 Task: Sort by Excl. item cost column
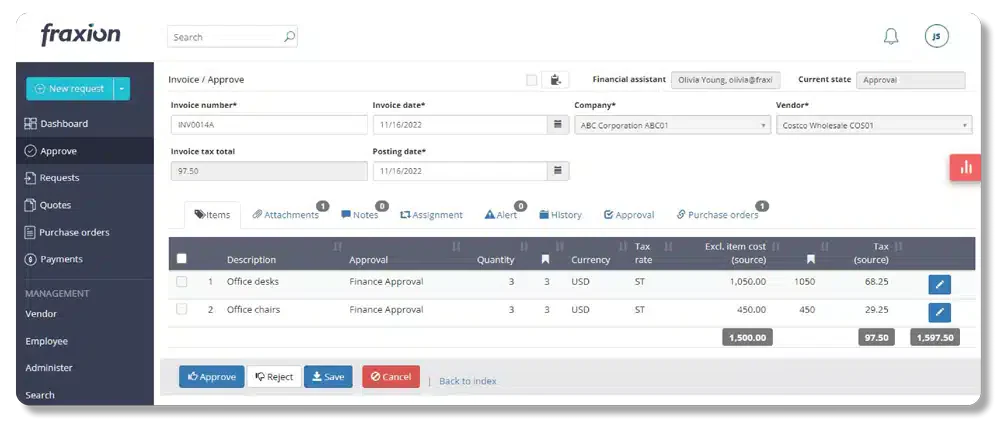(x=776, y=247)
